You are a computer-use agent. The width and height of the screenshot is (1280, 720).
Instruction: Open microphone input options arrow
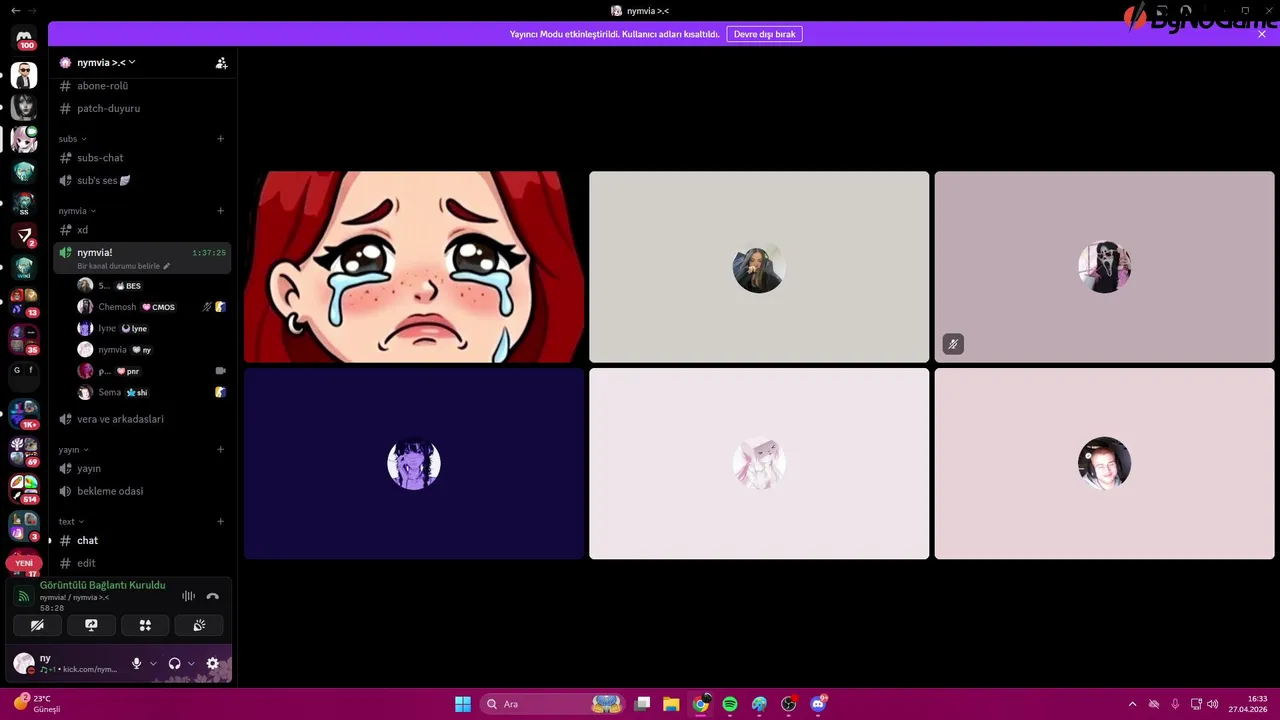tap(153, 663)
